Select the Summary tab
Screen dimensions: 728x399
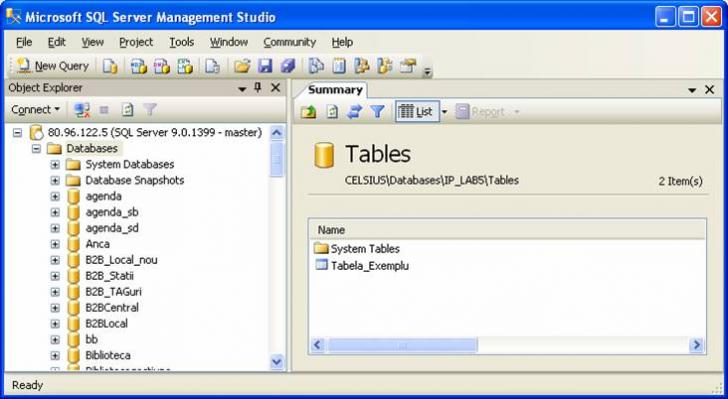335,90
